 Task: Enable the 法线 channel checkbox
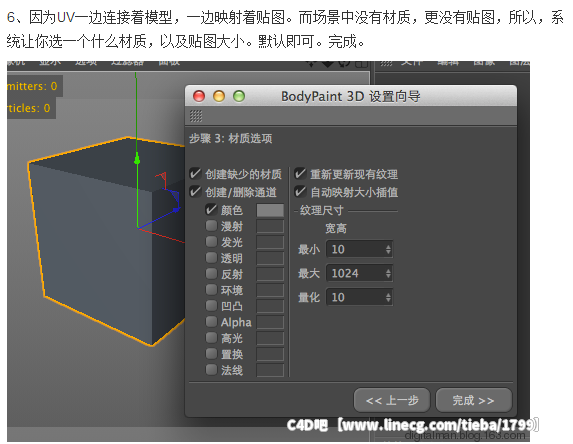click(211, 369)
